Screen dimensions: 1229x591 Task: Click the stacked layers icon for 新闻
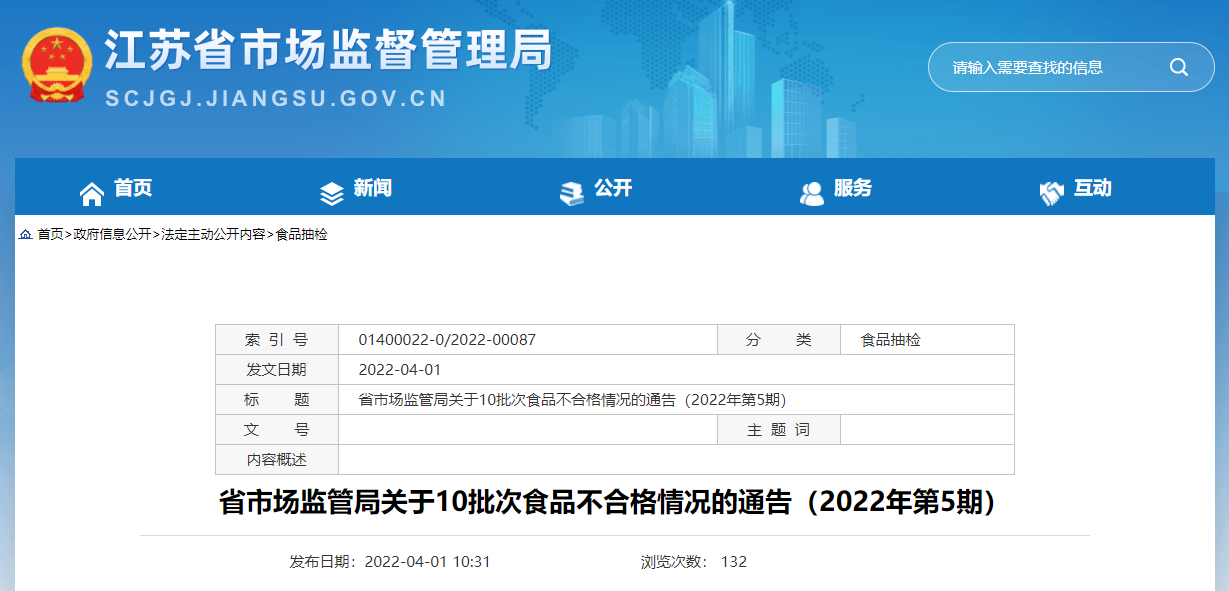point(331,193)
